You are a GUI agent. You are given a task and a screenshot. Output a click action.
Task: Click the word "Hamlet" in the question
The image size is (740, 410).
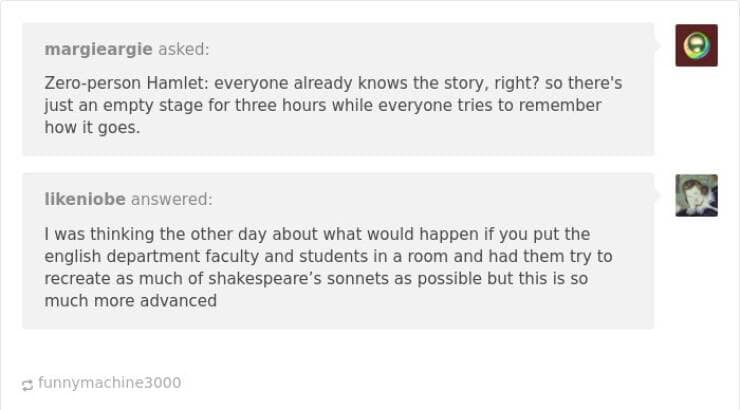click(x=165, y=83)
